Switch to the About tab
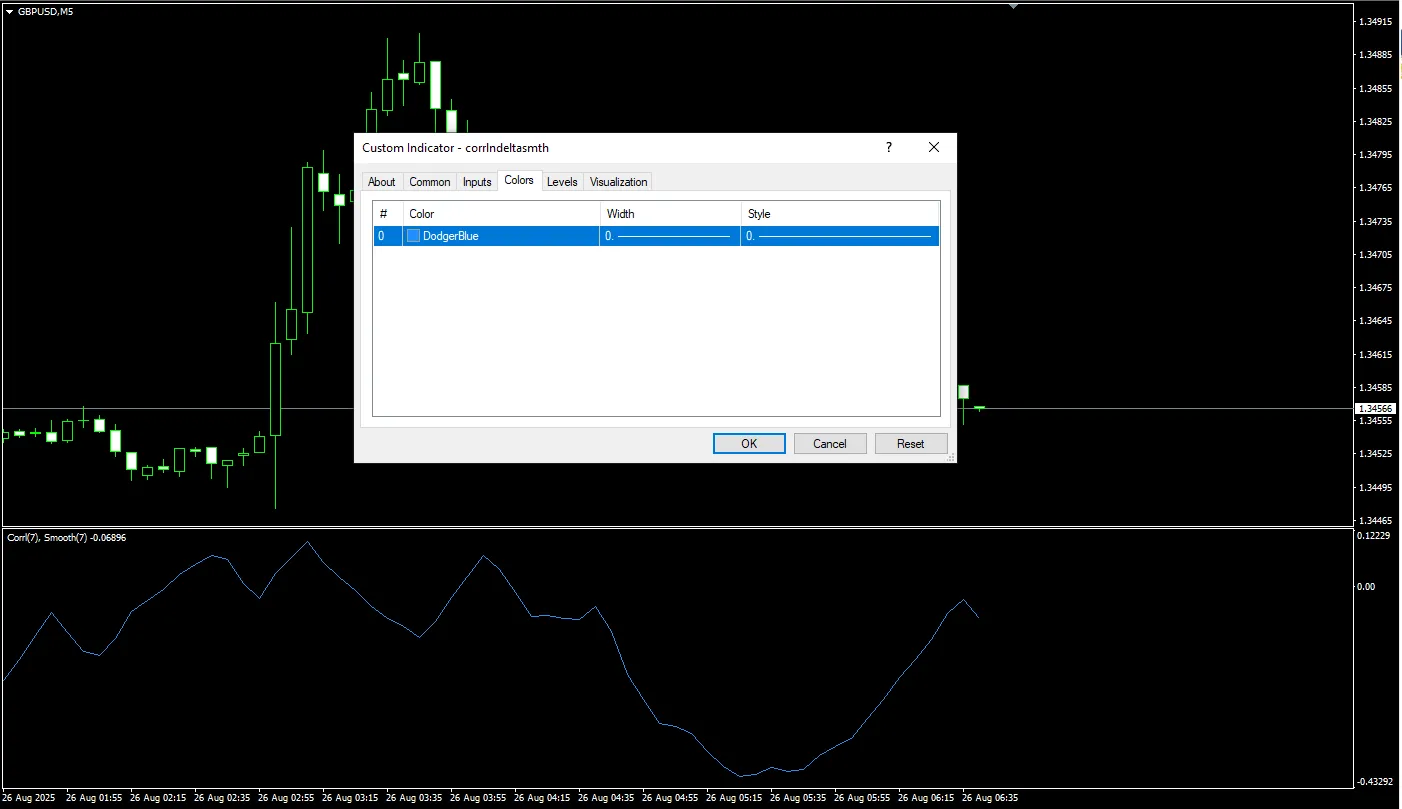 pos(382,182)
